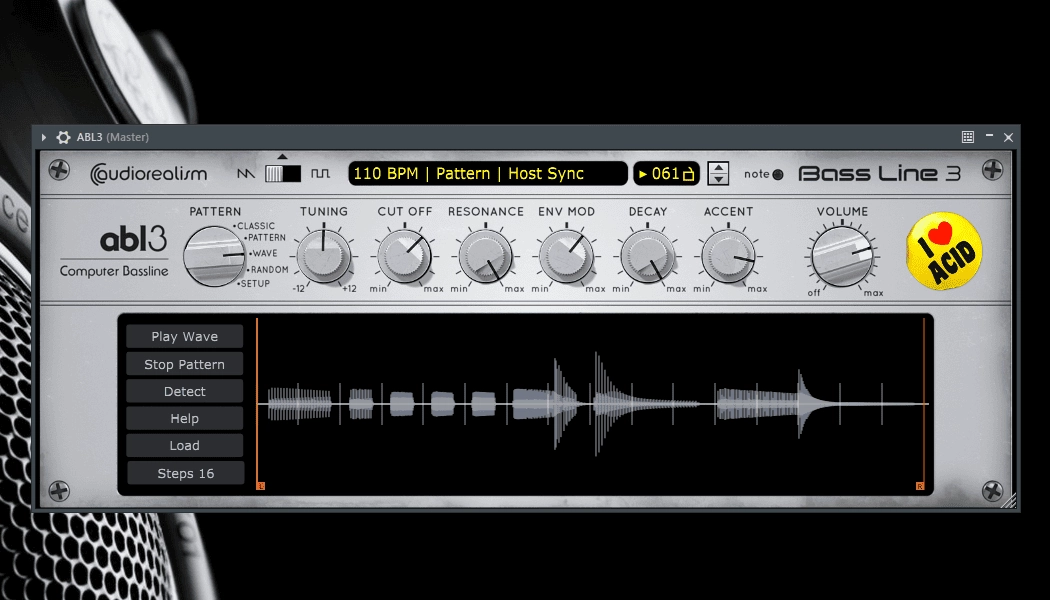This screenshot has height=600, width=1050.
Task: Click the Cut Off knob
Action: tap(404, 256)
